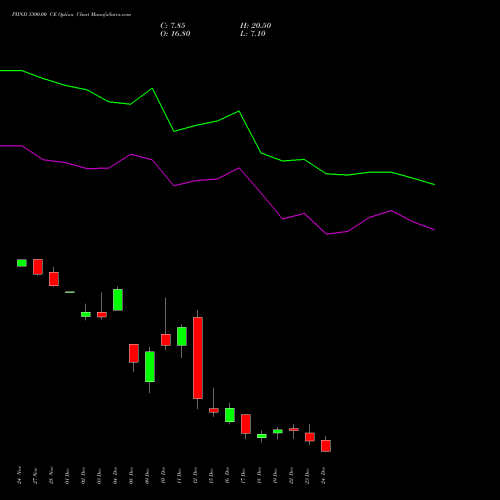Click the 24 Nov date axis label
Viewport: 500px width, 500px height.
[19, 475]
